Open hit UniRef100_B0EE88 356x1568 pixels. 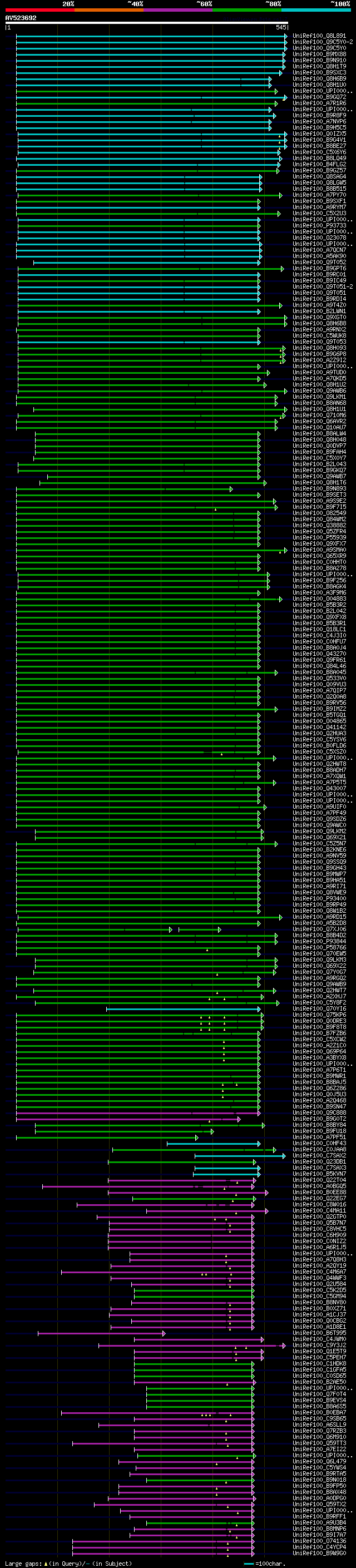tap(319, 1193)
